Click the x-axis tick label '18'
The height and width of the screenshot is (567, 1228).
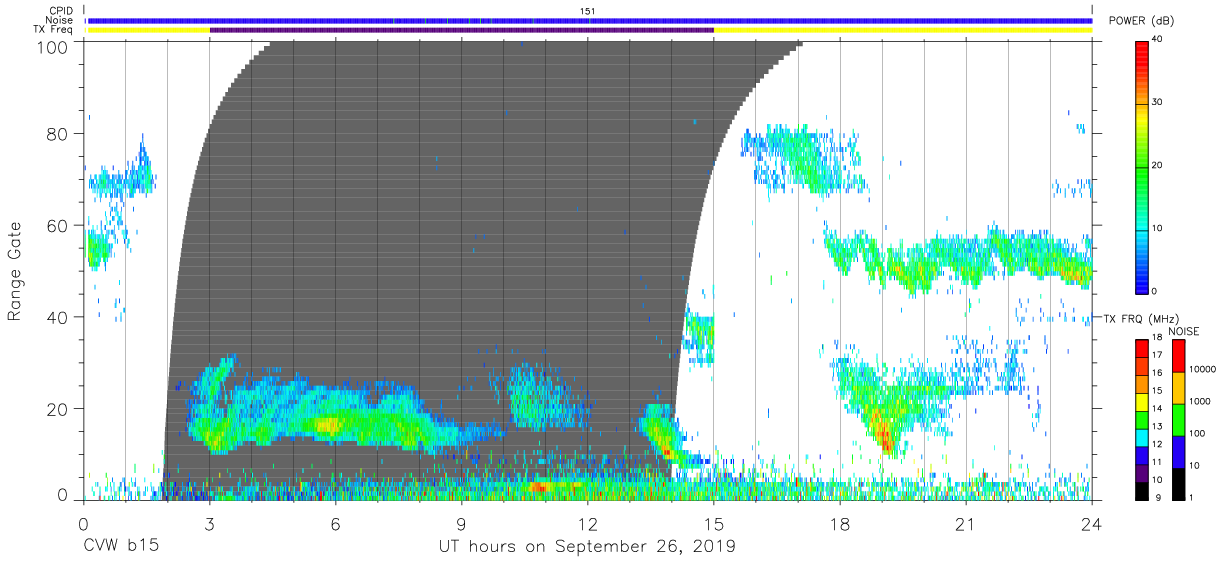[840, 523]
